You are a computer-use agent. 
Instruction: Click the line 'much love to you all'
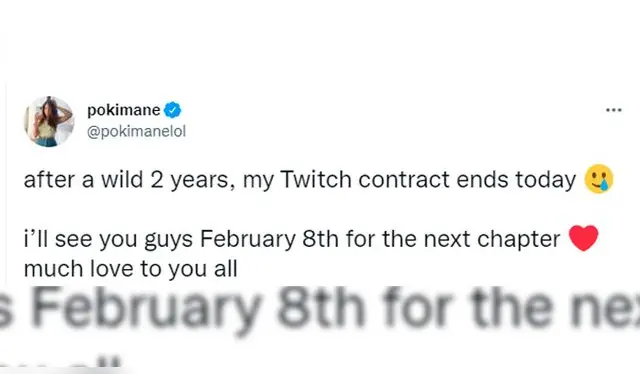pyautogui.click(x=131, y=269)
